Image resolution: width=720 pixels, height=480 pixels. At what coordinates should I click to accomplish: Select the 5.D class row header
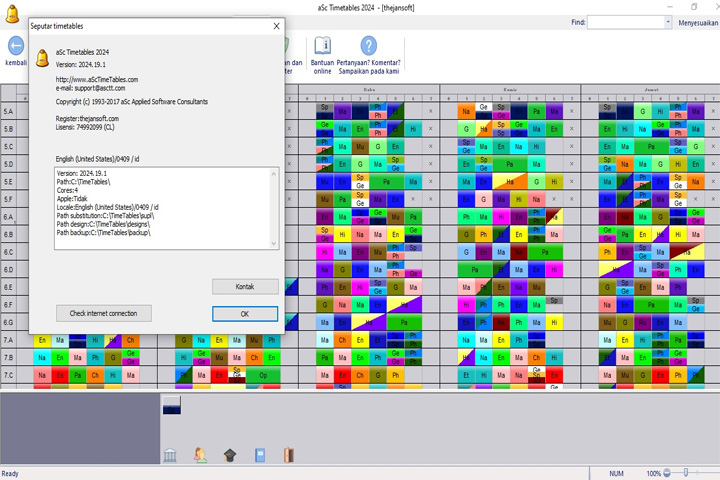(8, 164)
